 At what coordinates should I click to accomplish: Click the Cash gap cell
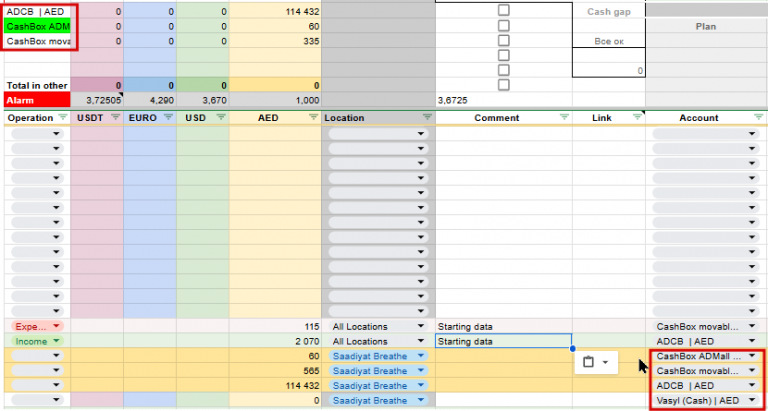pyautogui.click(x=609, y=12)
